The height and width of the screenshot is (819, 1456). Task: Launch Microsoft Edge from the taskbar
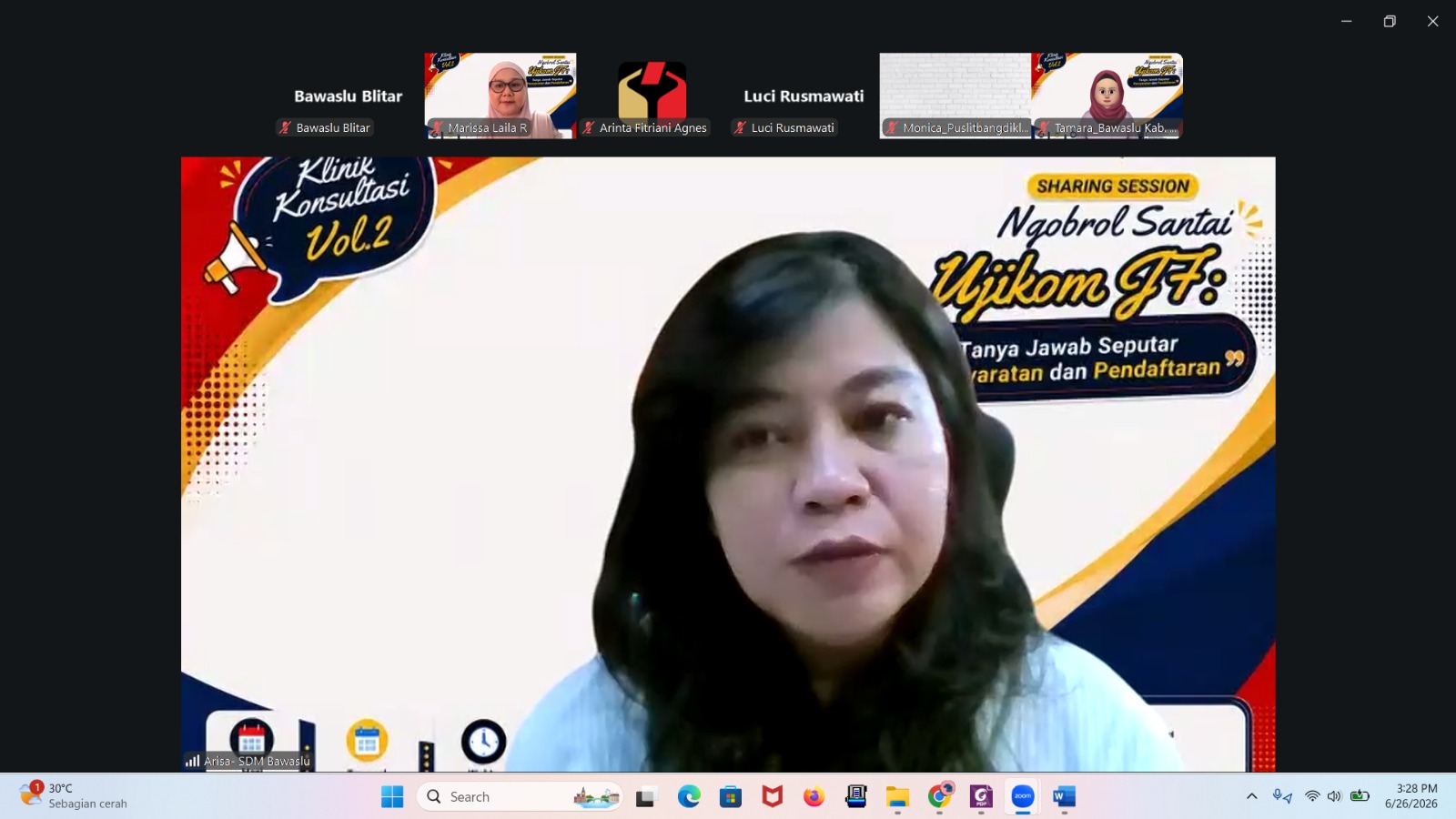689,797
